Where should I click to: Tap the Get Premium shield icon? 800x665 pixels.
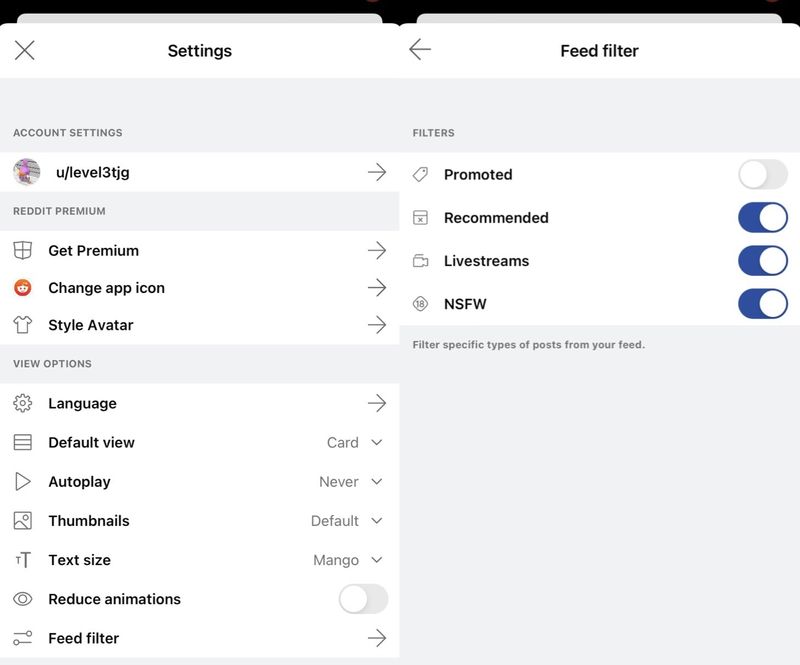pos(22,251)
